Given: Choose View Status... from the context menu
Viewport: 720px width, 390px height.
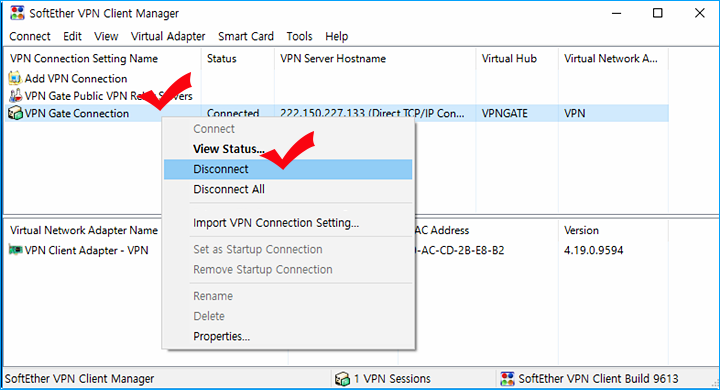Looking at the screenshot, I should point(288,149).
